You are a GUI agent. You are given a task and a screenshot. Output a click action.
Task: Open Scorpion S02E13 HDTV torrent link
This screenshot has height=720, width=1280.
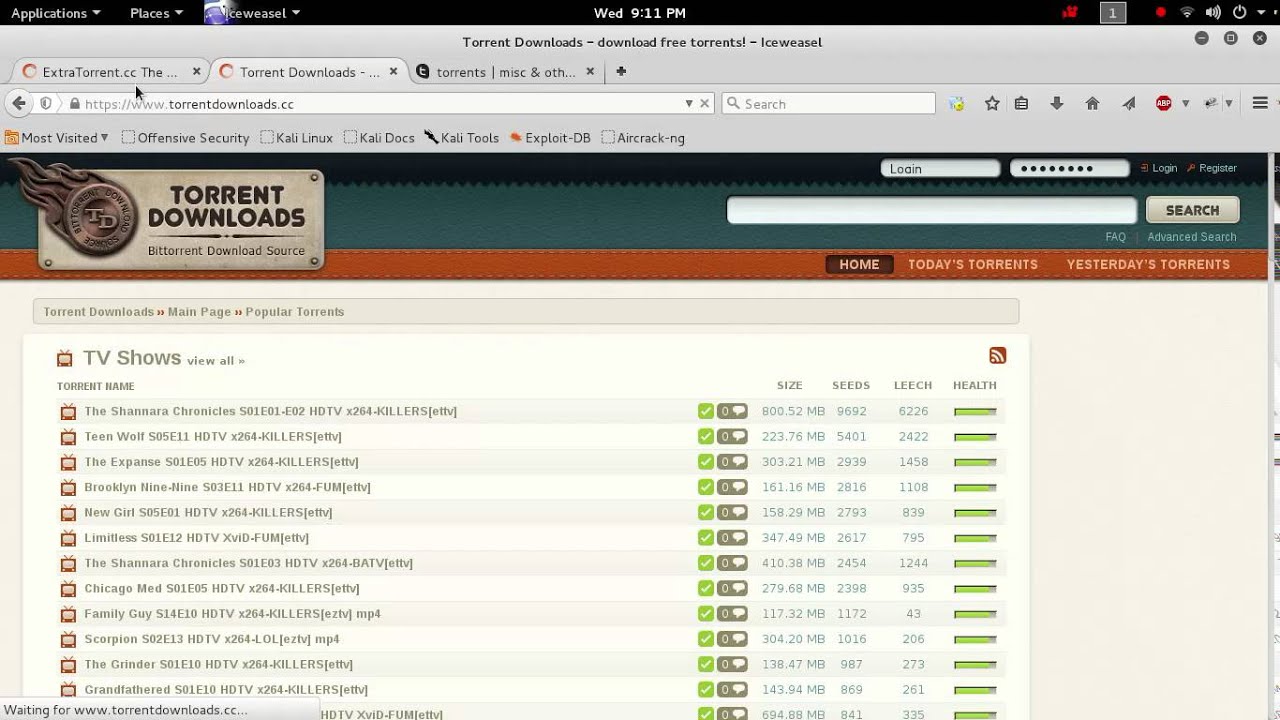(212, 639)
